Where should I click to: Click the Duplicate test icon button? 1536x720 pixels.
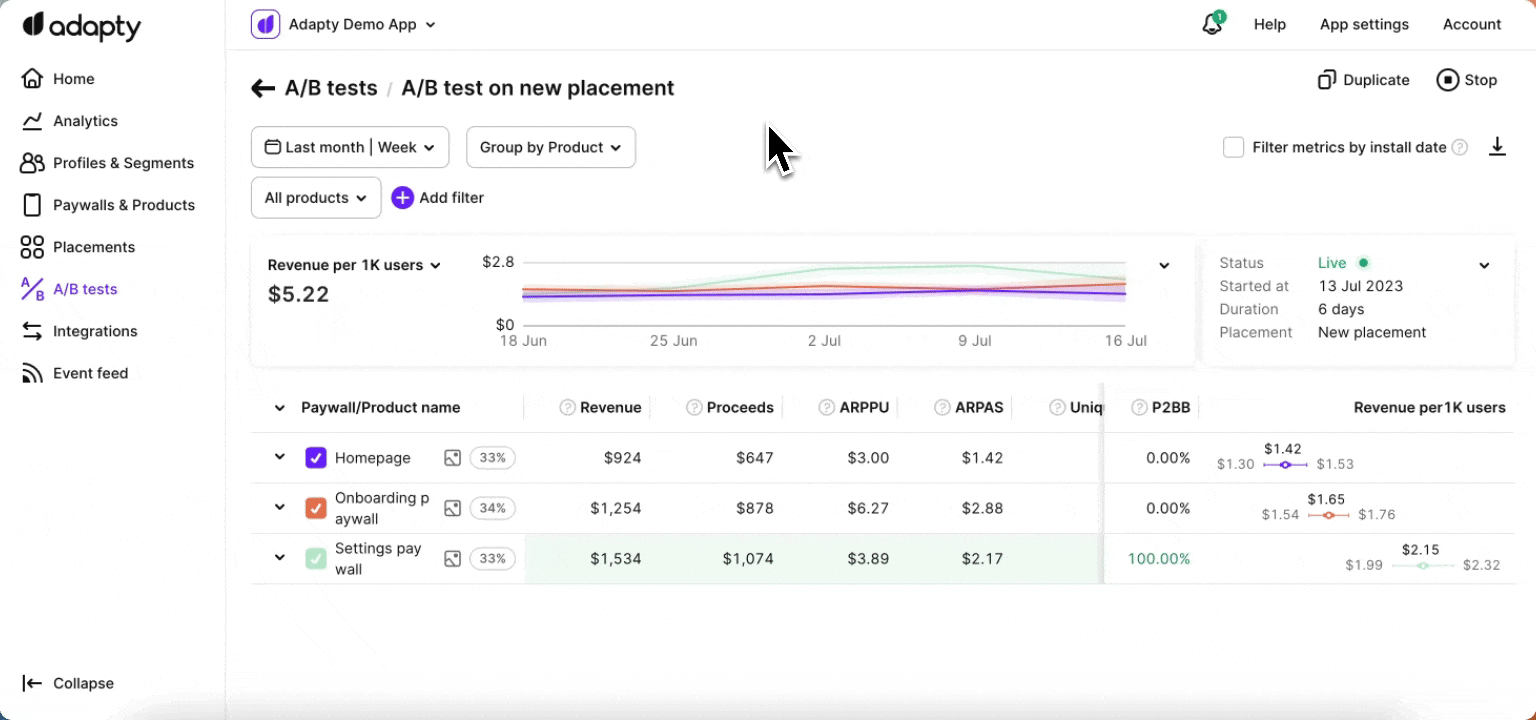click(1327, 80)
